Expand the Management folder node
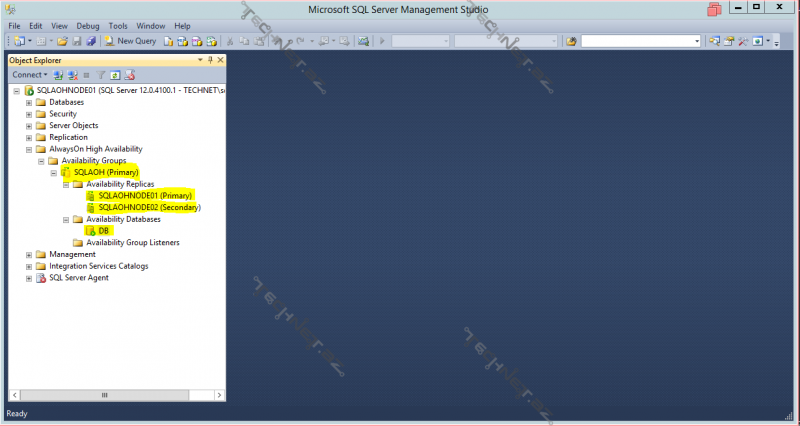Image resolution: width=800 pixels, height=426 pixels. coord(29,254)
